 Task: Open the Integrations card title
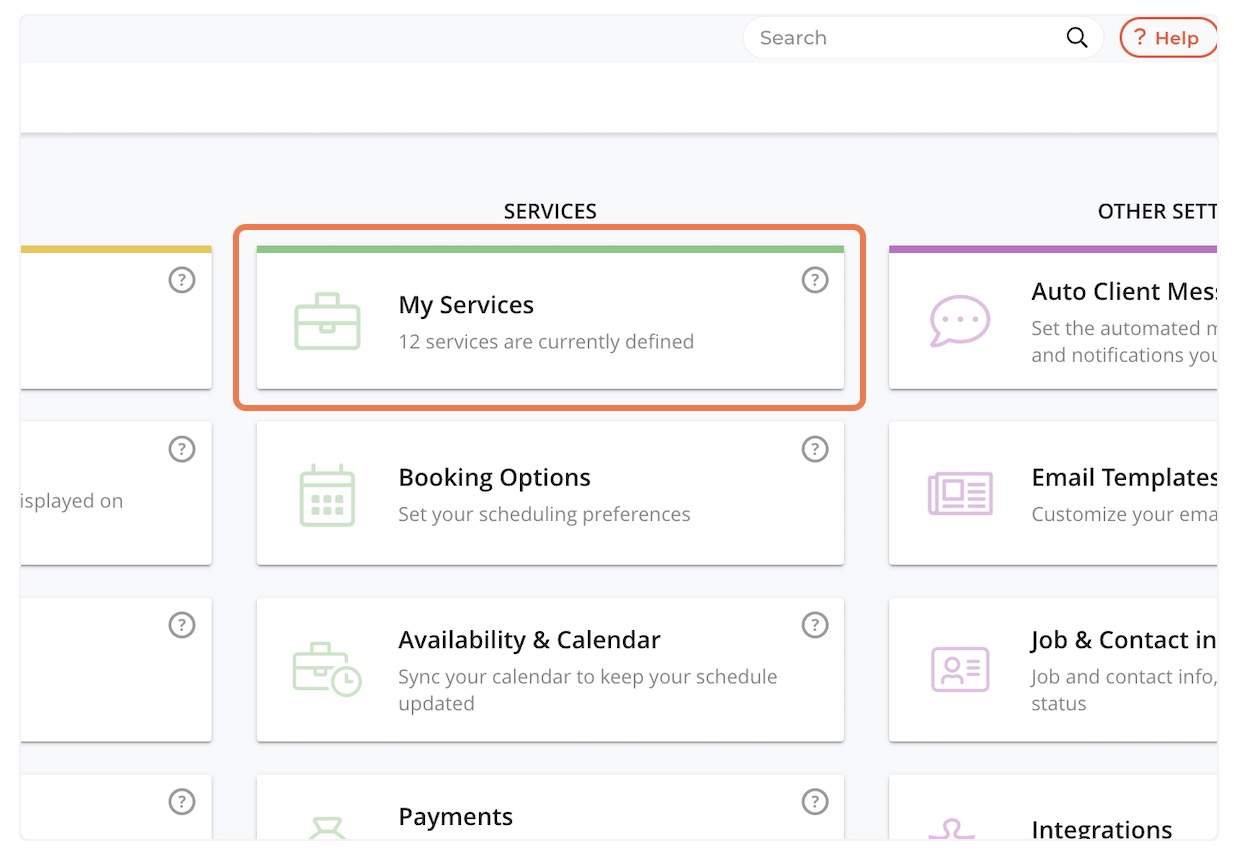(1101, 829)
